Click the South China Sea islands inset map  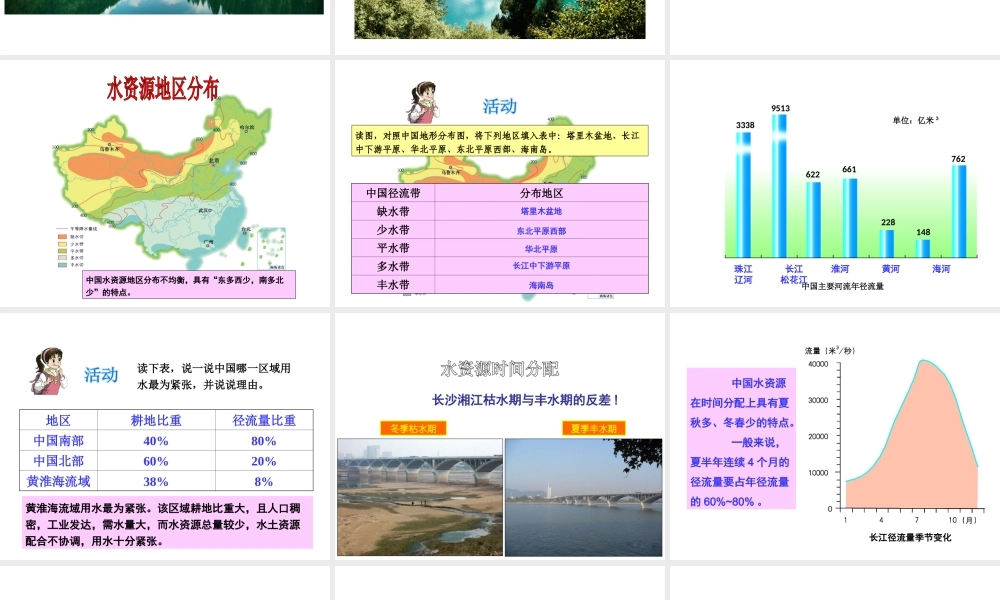272,248
